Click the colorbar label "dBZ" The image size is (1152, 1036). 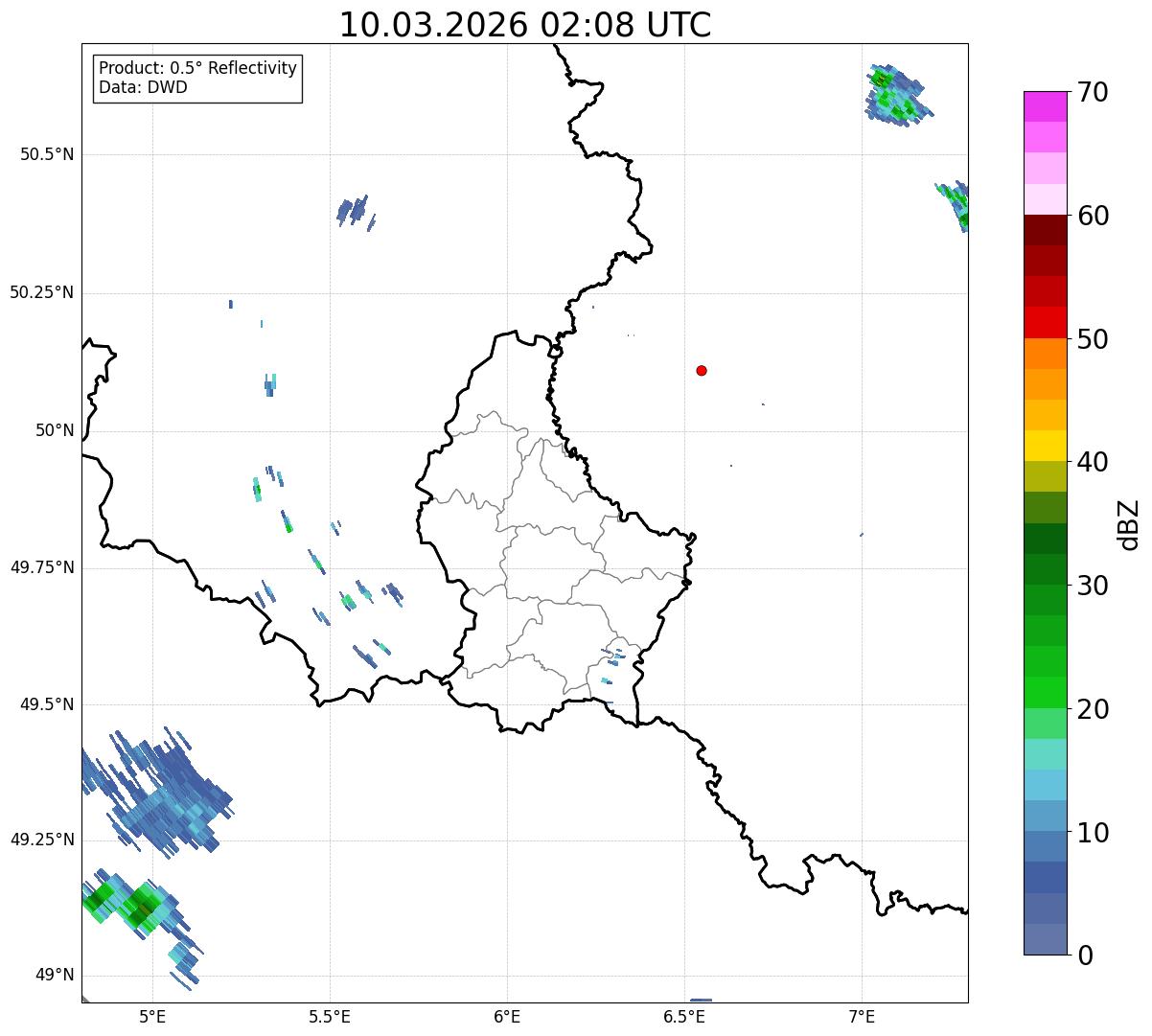1129,524
